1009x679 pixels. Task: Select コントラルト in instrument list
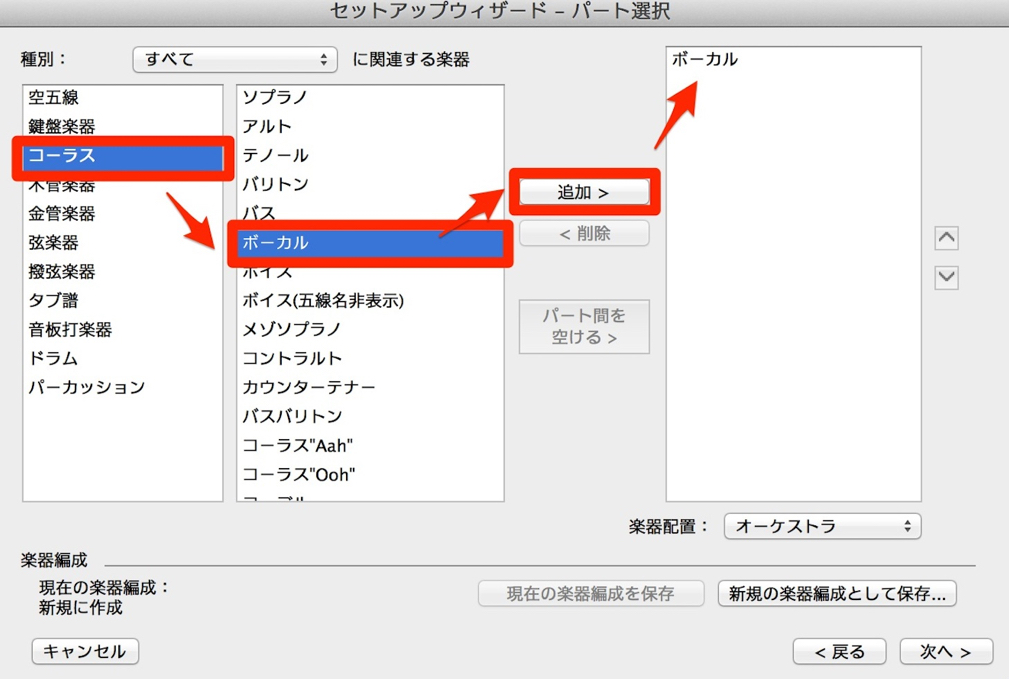370,358
